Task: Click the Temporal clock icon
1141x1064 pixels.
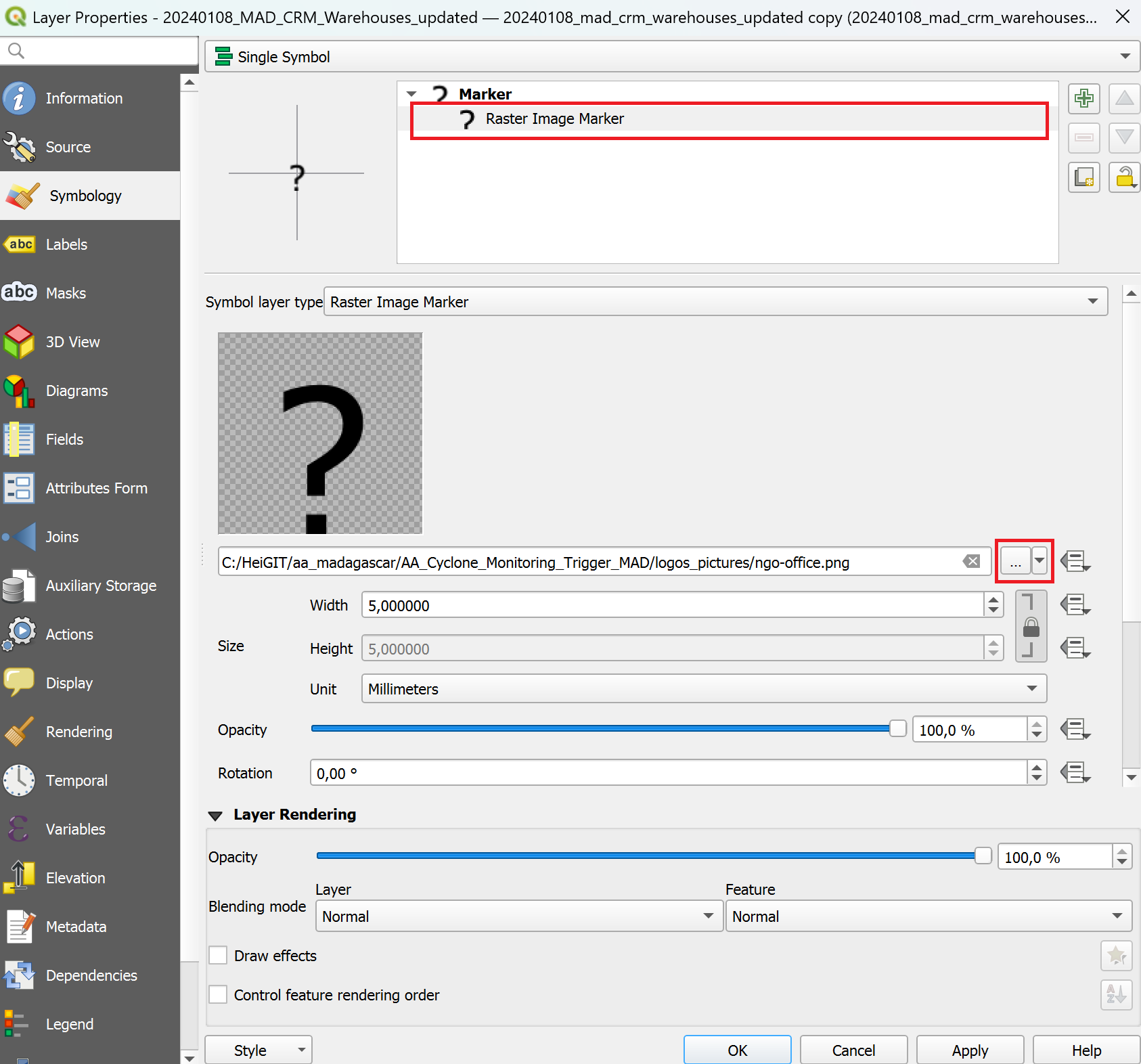Action: tap(19, 780)
